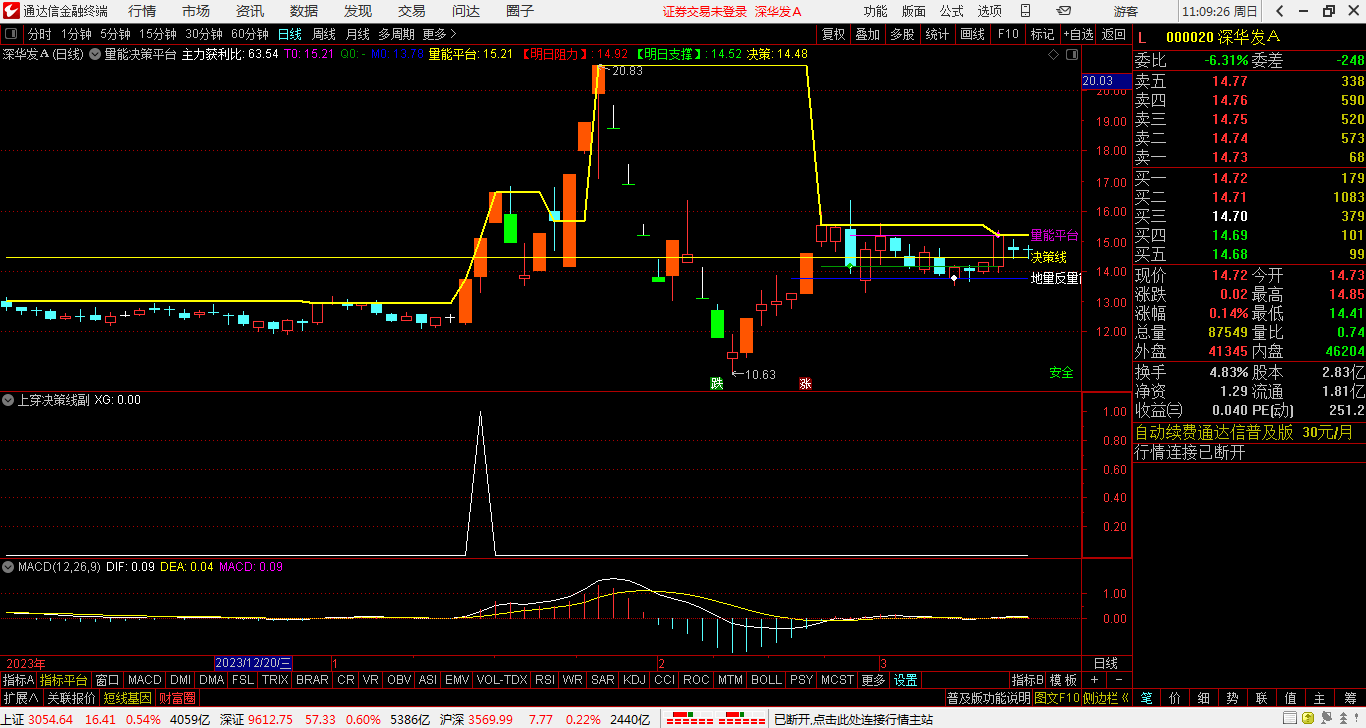Select the RSI indicator tab
The image size is (1366, 728).
click(x=545, y=680)
